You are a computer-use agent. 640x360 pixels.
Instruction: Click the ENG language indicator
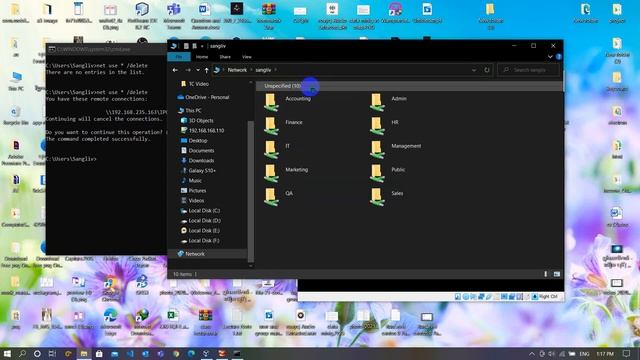click(584, 353)
